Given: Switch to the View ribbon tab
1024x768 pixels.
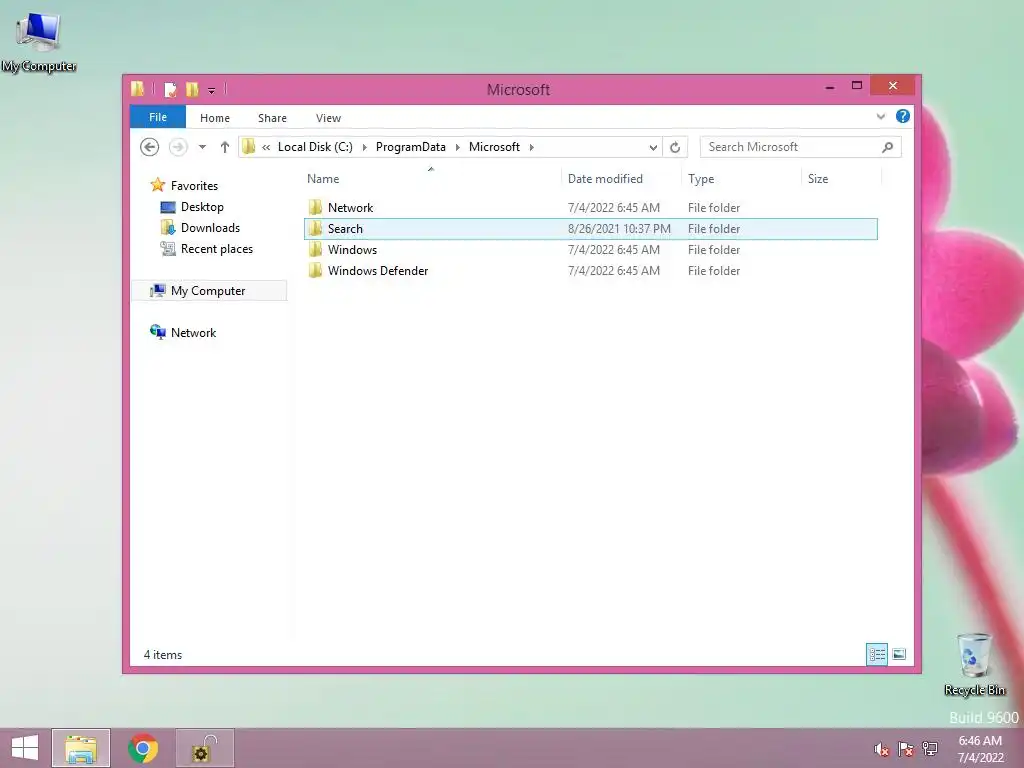Looking at the screenshot, I should point(328,118).
